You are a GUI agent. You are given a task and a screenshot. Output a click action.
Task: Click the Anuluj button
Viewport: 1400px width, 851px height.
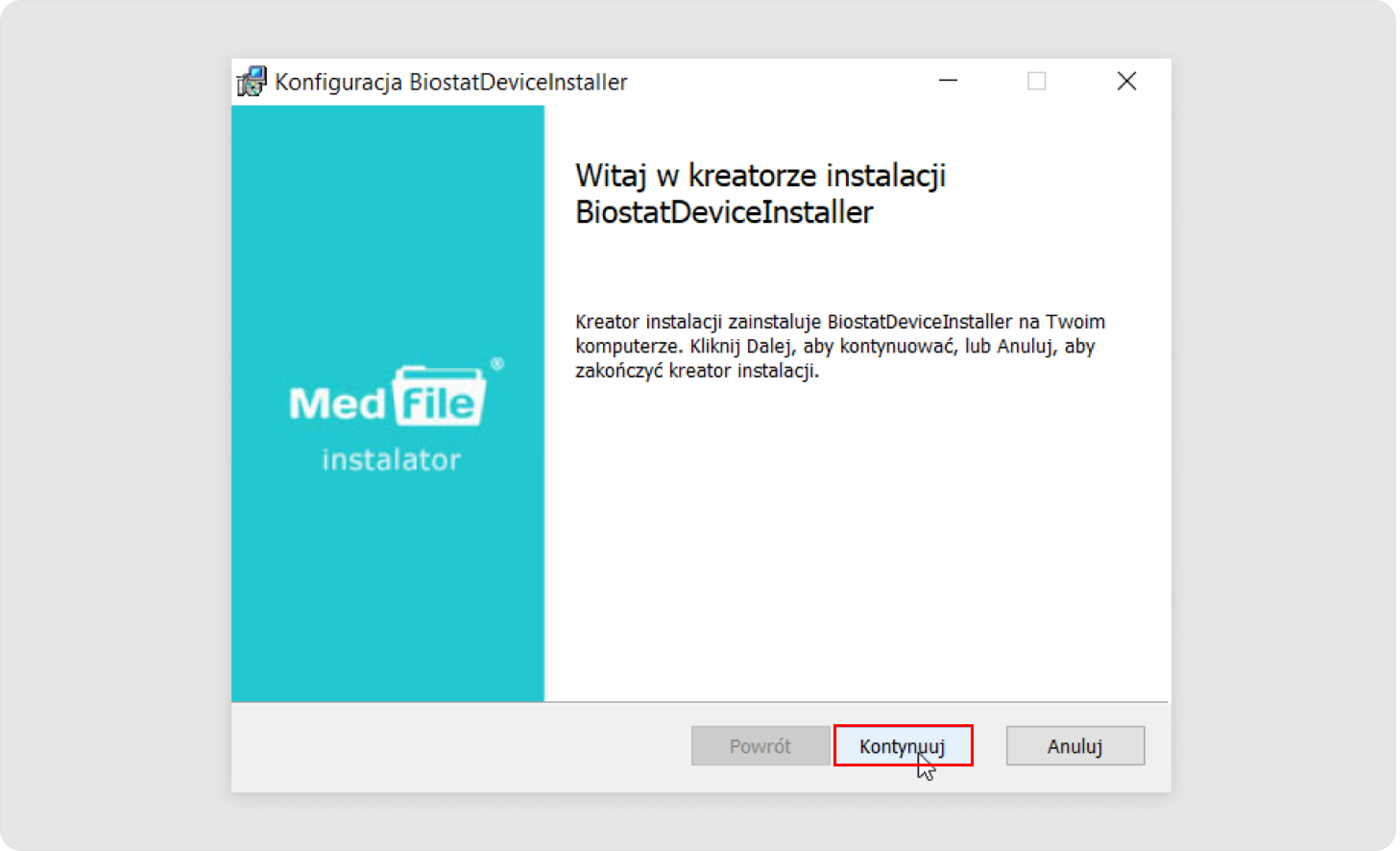tap(1075, 746)
